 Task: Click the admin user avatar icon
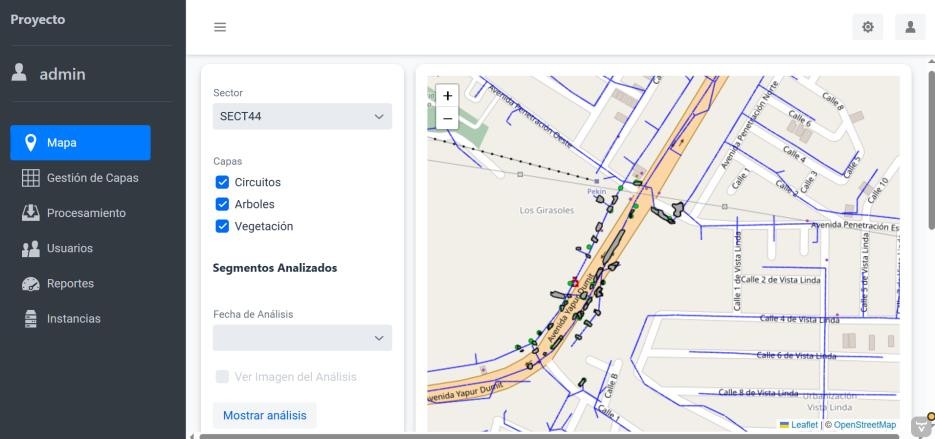(x=18, y=73)
